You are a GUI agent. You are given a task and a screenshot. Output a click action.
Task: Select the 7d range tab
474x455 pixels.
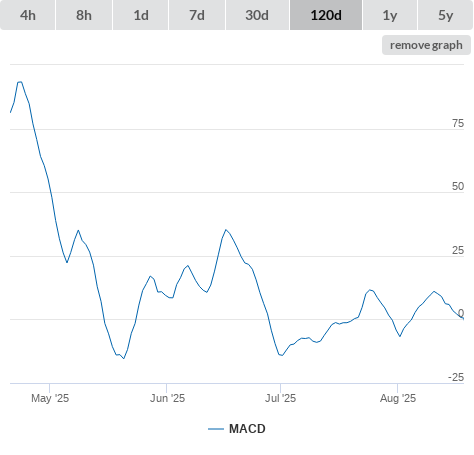[x=197, y=15]
